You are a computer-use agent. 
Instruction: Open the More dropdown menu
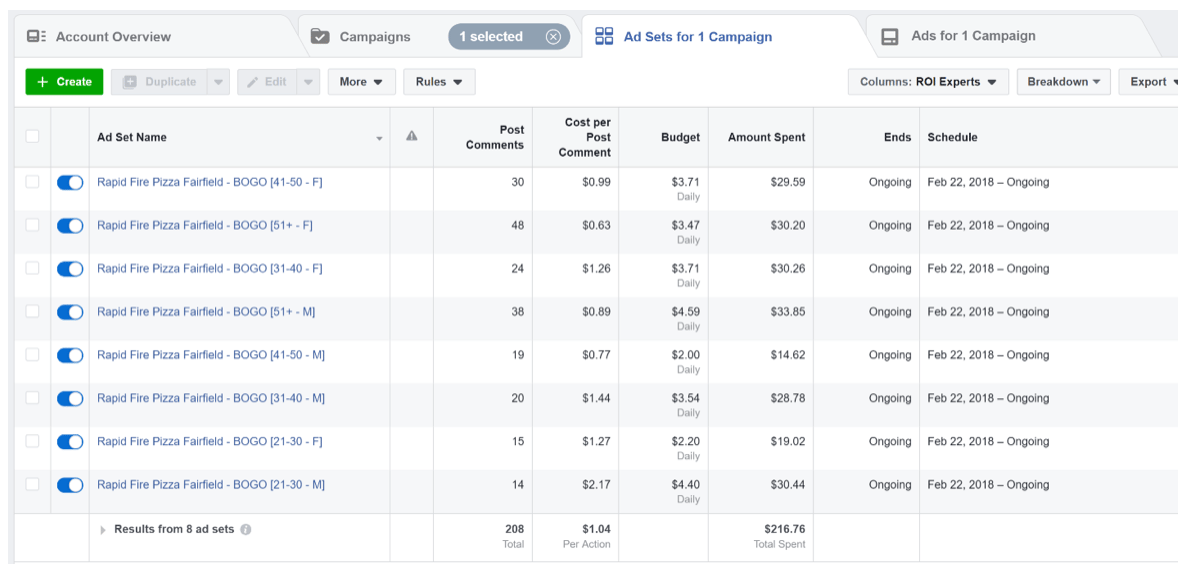pyautogui.click(x=361, y=82)
